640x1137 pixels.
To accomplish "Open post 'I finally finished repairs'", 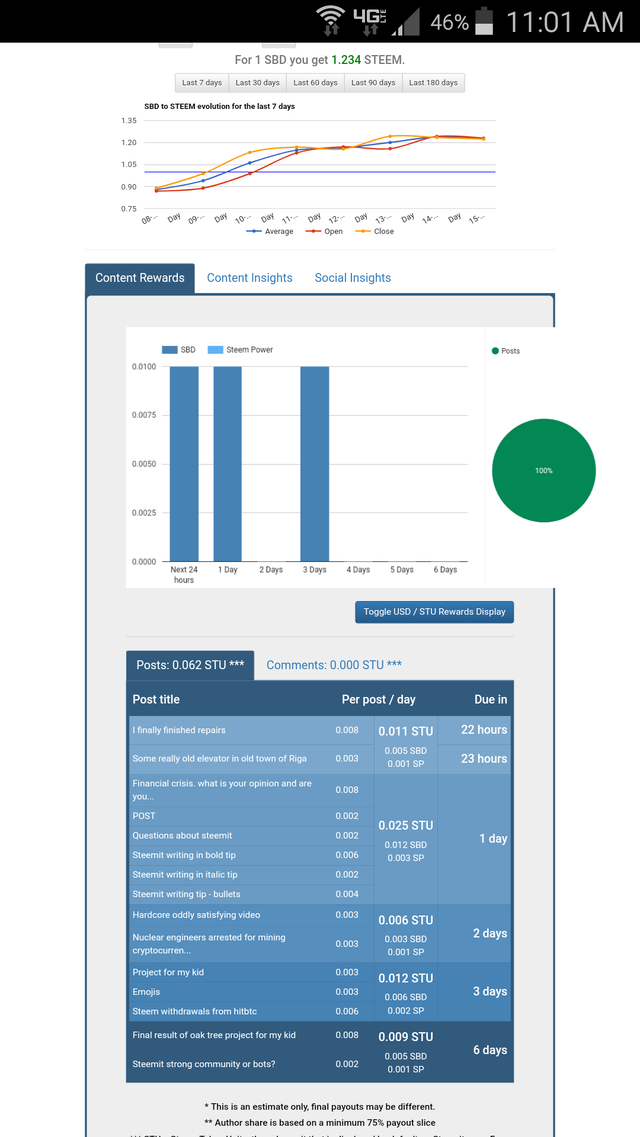I will (183, 729).
